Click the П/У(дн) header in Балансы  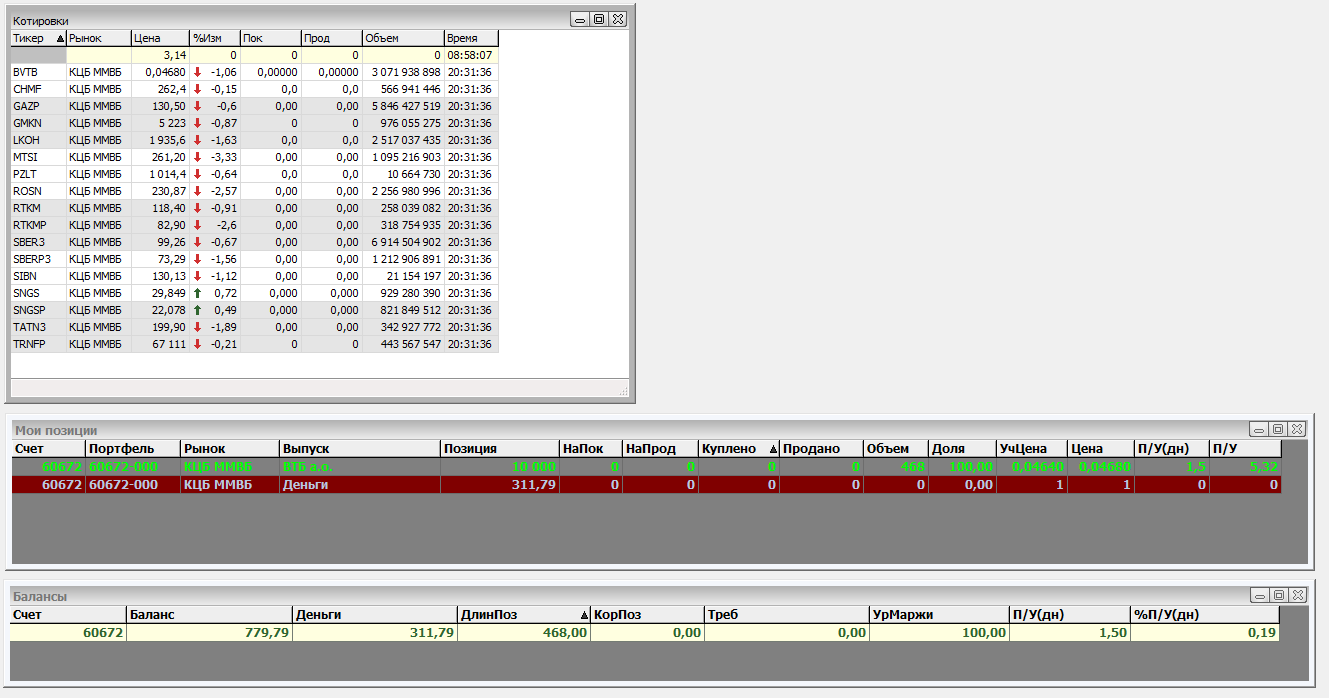tap(1069, 614)
